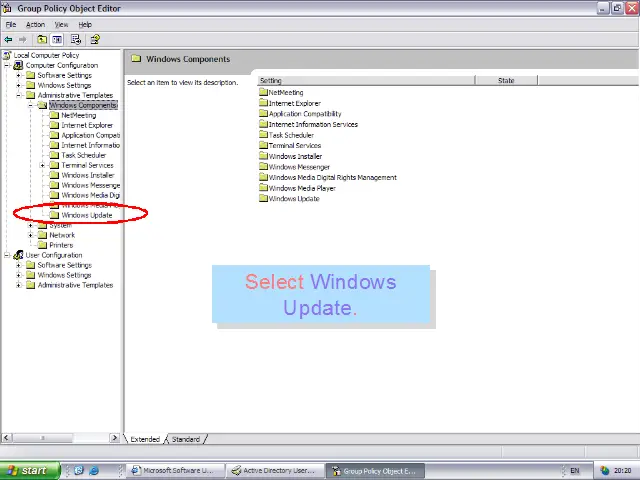This screenshot has width=640, height=480.
Task: Expand Software Settings under Computer Configuration
Action: [18, 76]
